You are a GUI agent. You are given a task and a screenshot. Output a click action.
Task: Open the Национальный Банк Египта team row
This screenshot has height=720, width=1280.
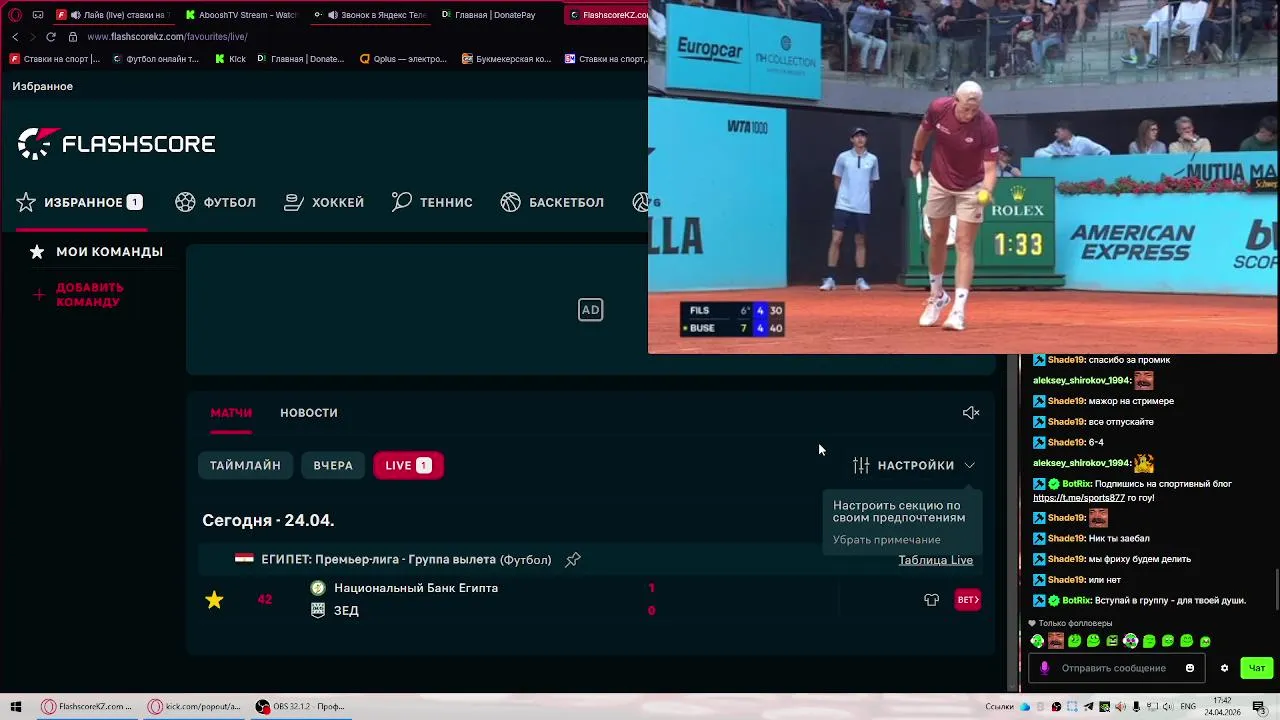(x=416, y=588)
